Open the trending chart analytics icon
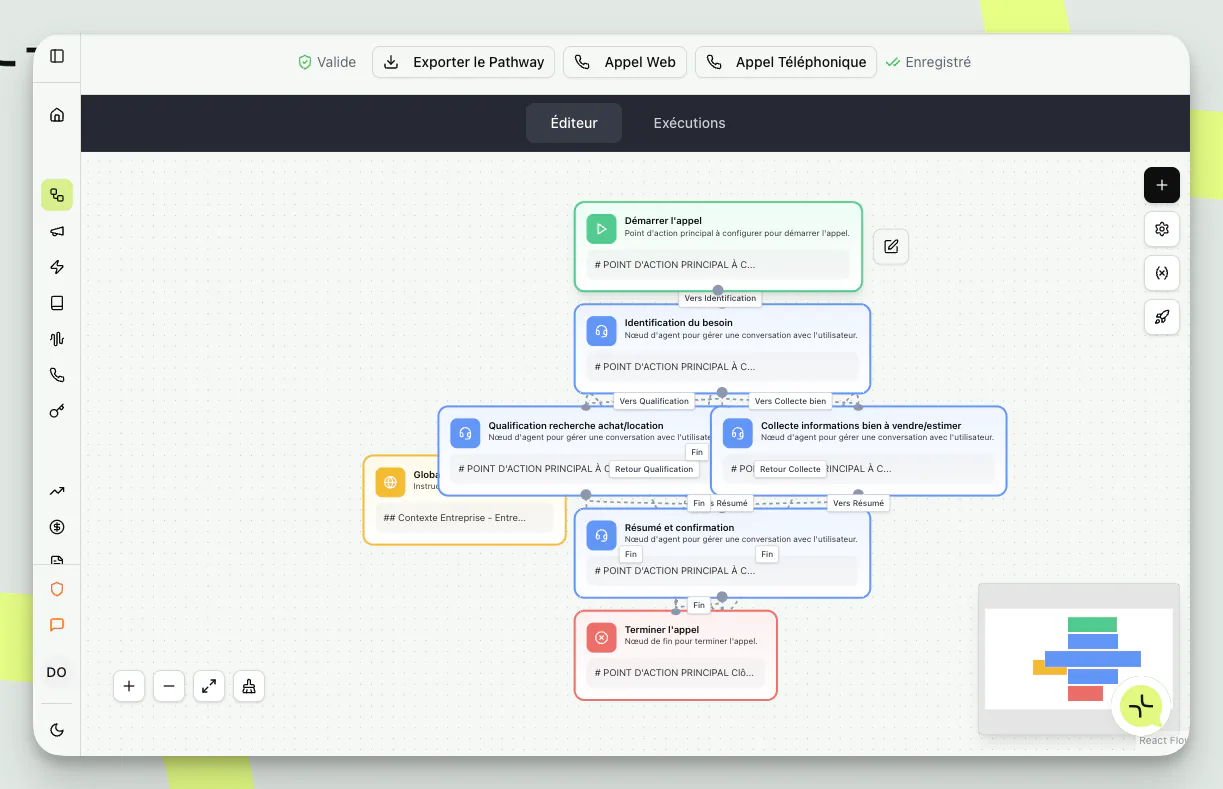This screenshot has width=1223, height=789. click(57, 491)
